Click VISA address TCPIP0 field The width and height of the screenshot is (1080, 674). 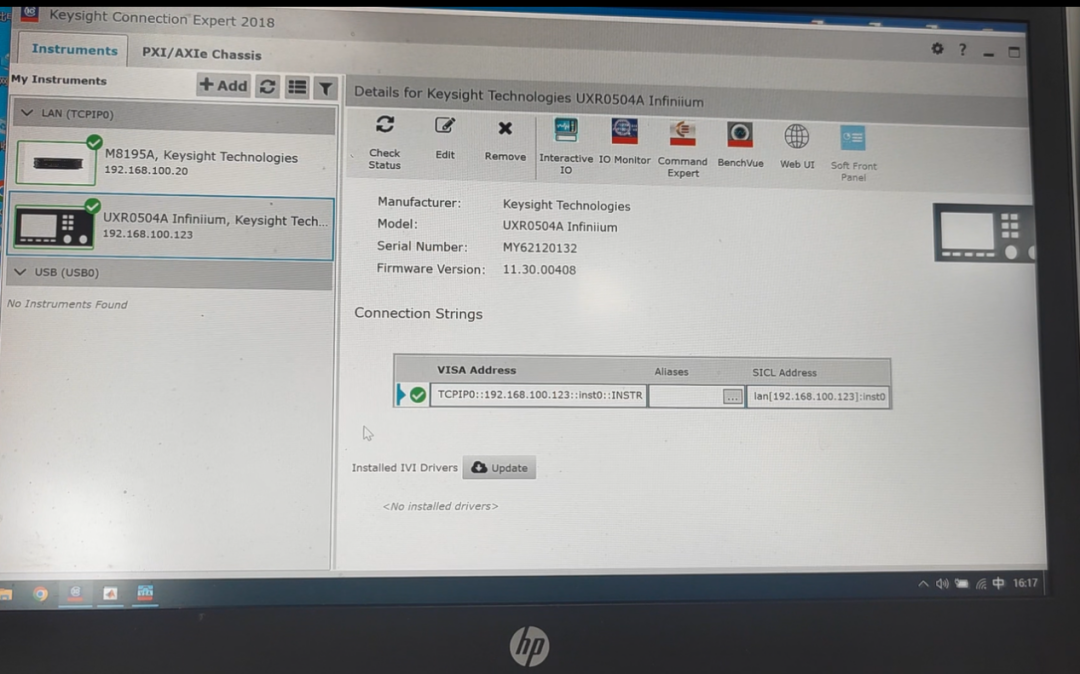point(539,394)
